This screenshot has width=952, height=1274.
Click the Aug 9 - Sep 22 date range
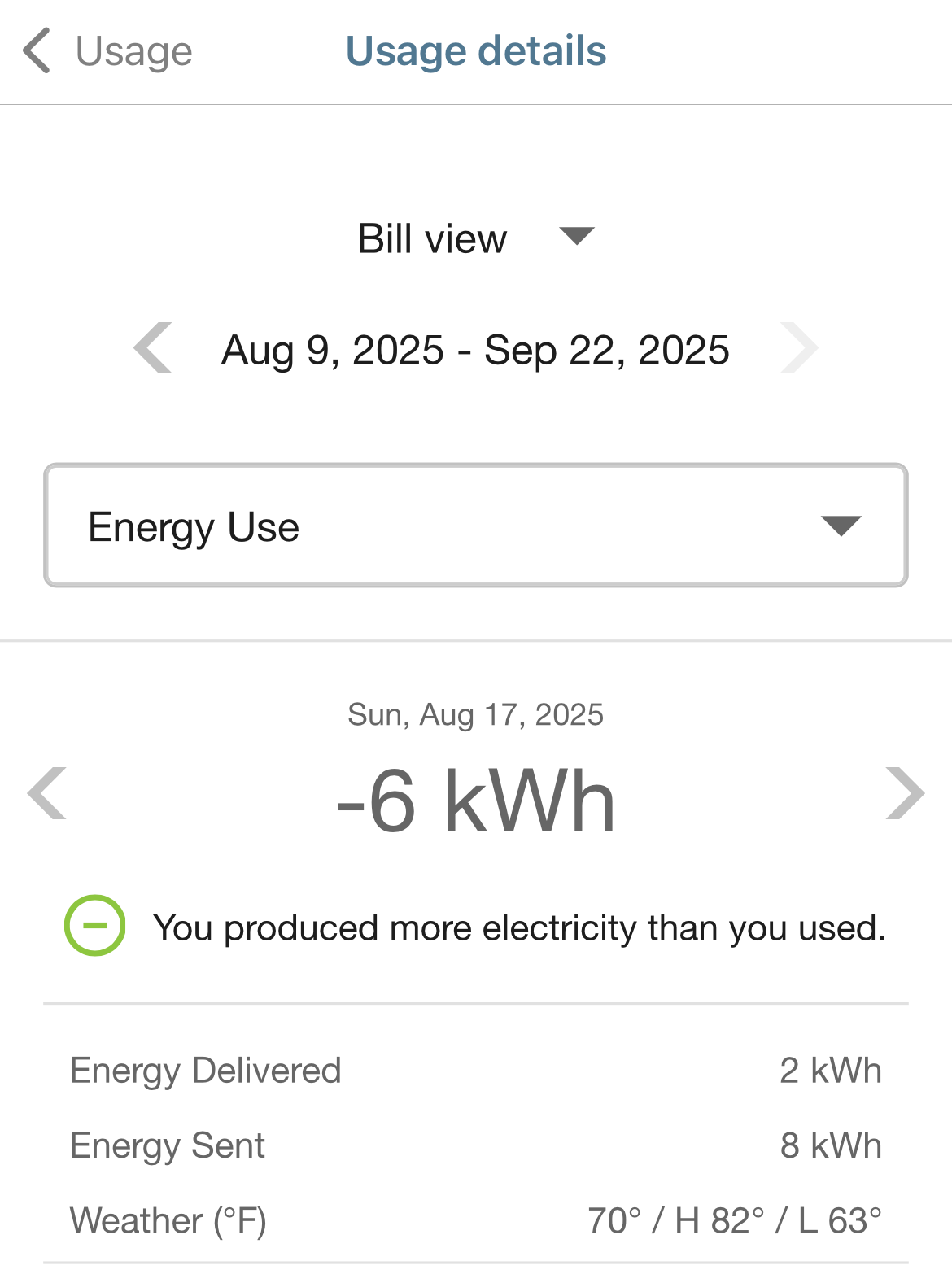[475, 350]
